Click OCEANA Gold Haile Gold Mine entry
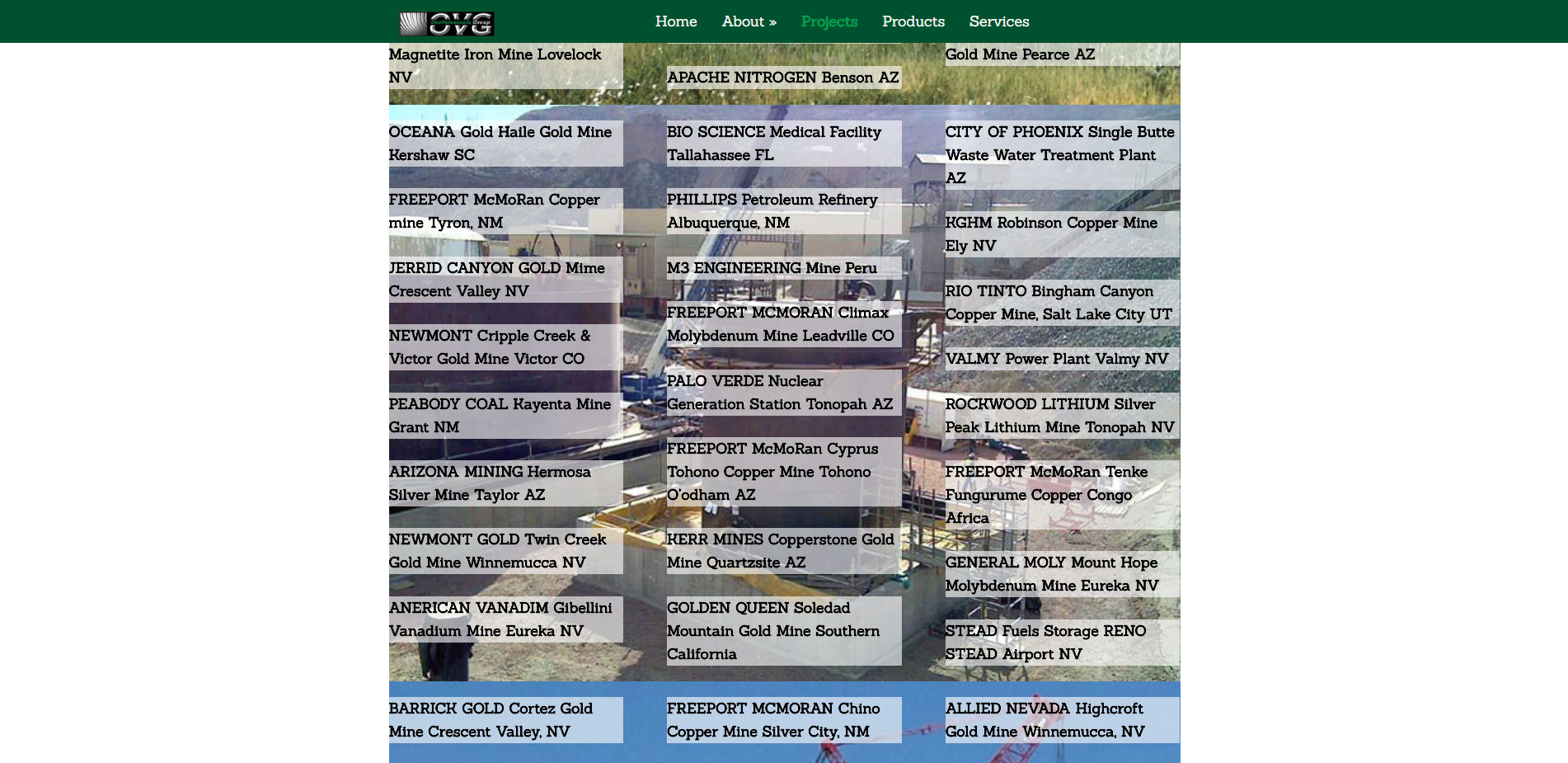The width and height of the screenshot is (1568, 763). click(506, 144)
